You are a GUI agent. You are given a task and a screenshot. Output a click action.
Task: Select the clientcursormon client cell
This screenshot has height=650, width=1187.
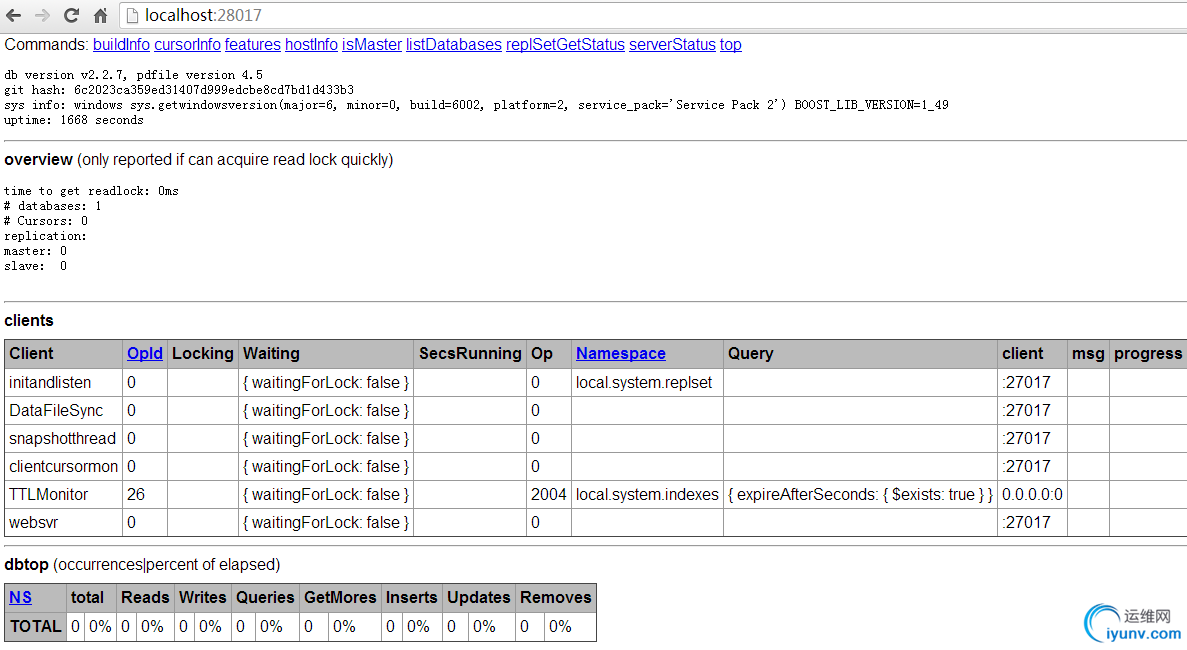pos(64,467)
